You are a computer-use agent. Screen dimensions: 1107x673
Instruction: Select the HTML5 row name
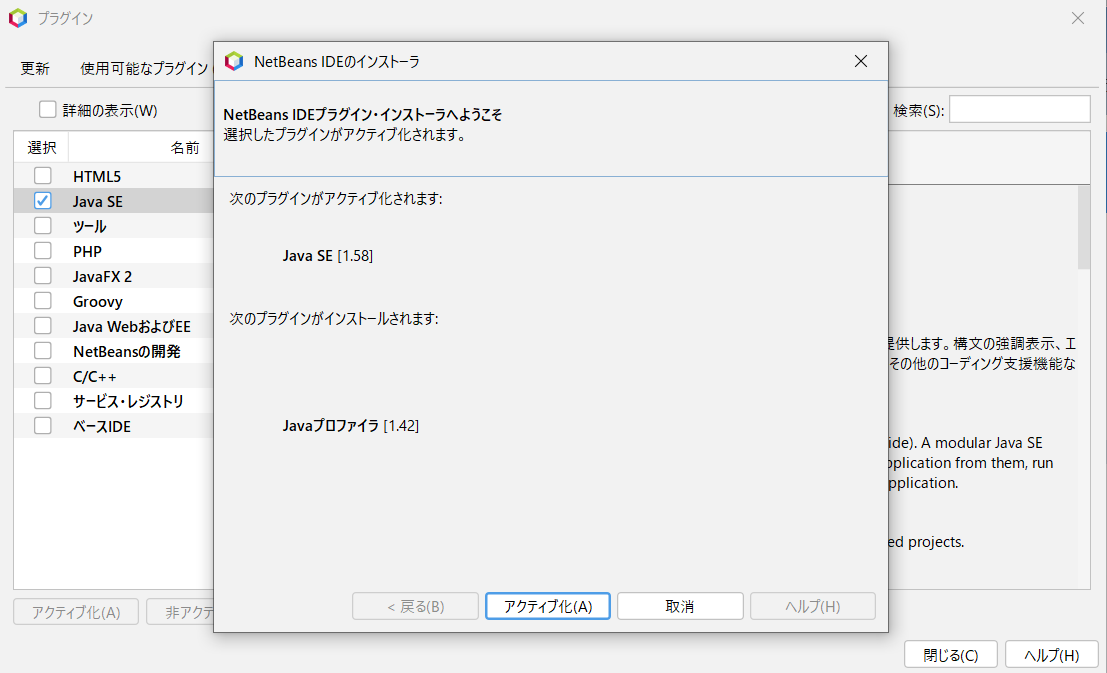point(97,176)
